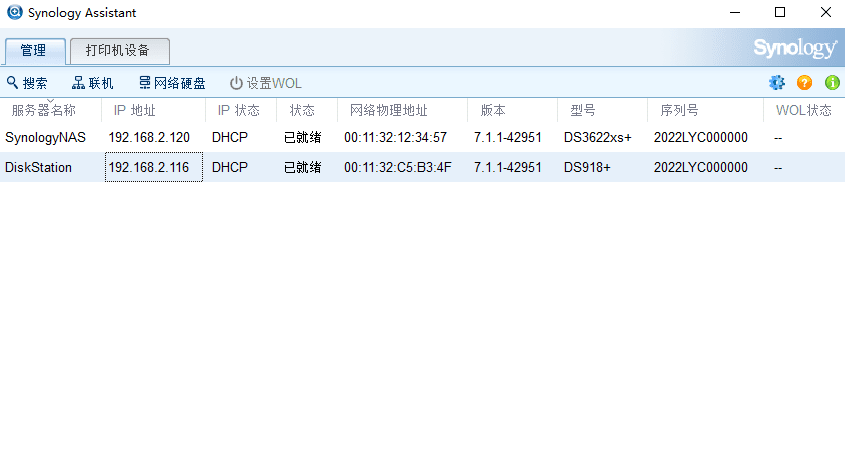The height and width of the screenshot is (455, 845).
Task: Close the Synology Assistant window
Action: pyautogui.click(x=826, y=12)
